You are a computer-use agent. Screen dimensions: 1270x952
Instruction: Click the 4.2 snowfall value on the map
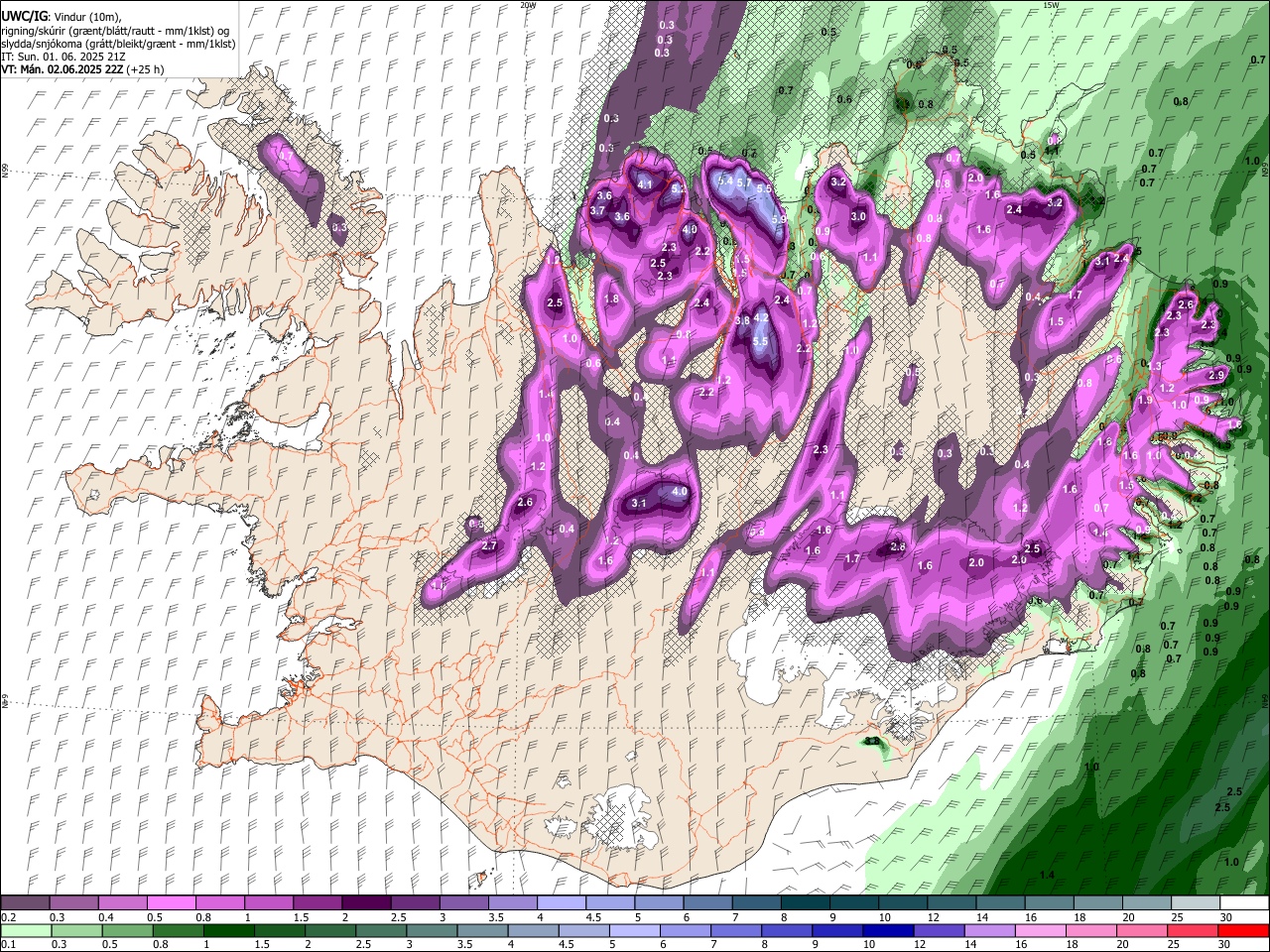[x=762, y=318]
